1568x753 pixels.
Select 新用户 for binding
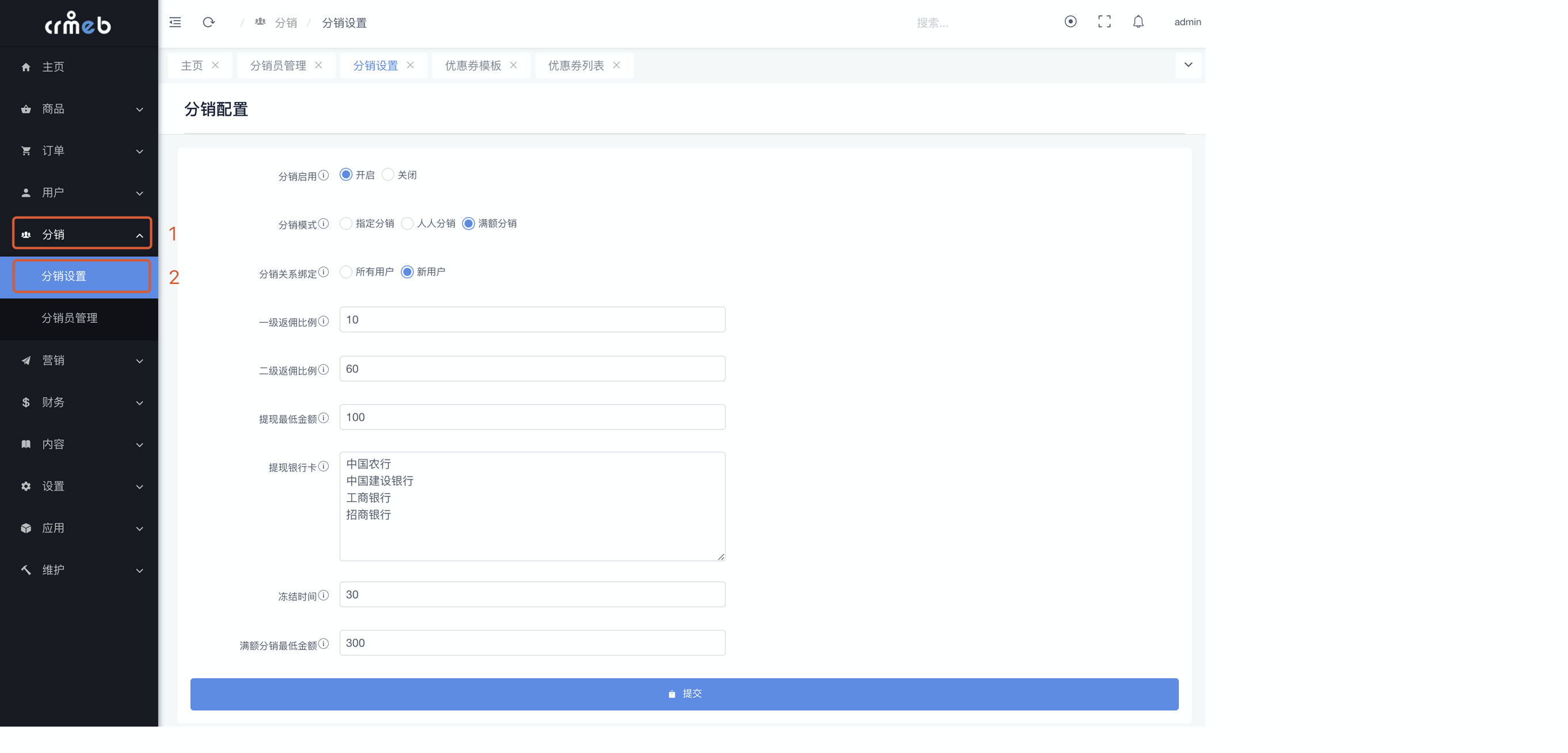[407, 272]
